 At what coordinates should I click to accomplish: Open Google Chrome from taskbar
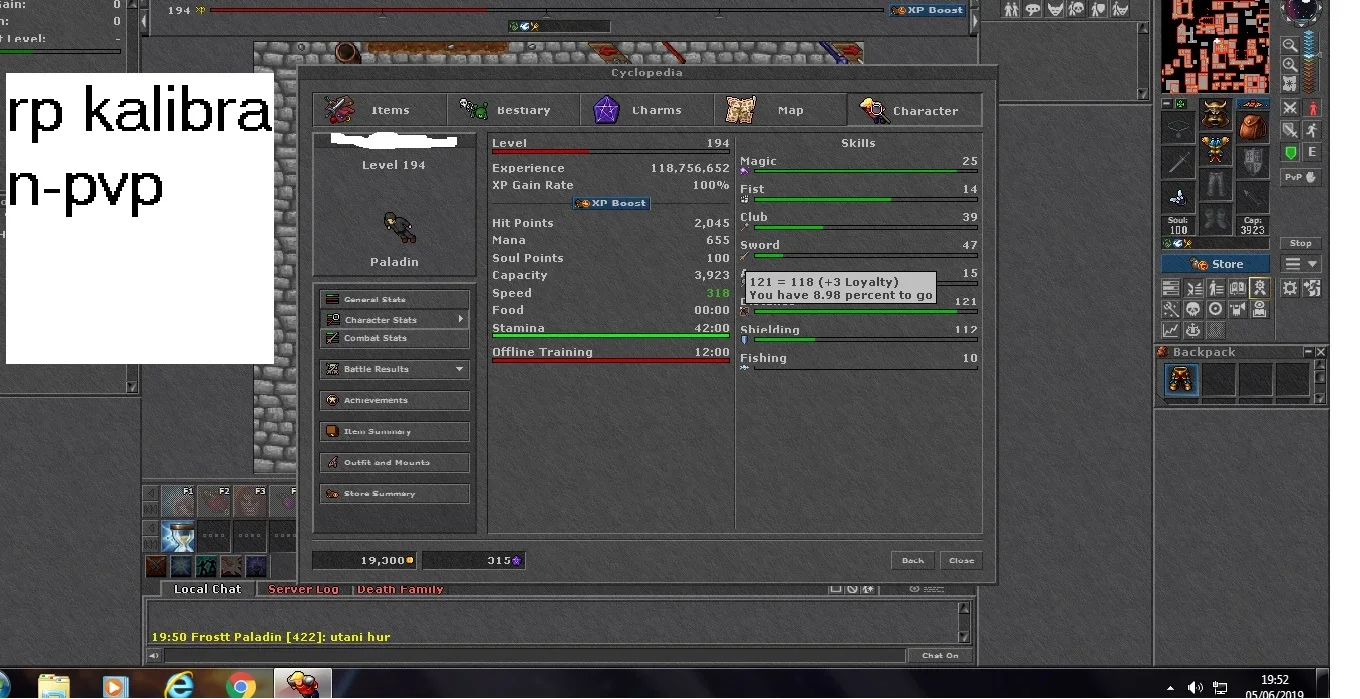click(240, 686)
